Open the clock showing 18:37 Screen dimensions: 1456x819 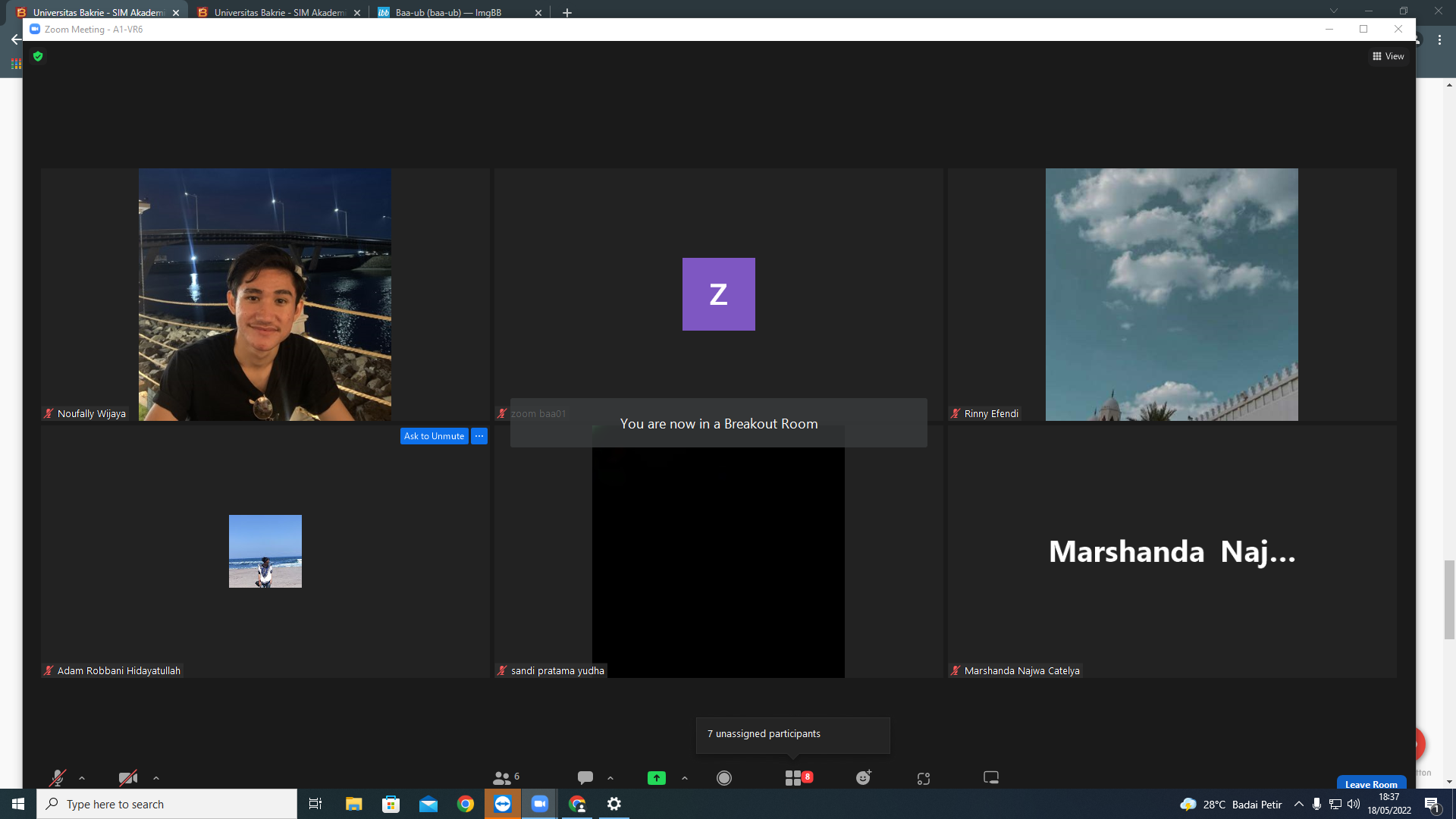pos(1389,804)
